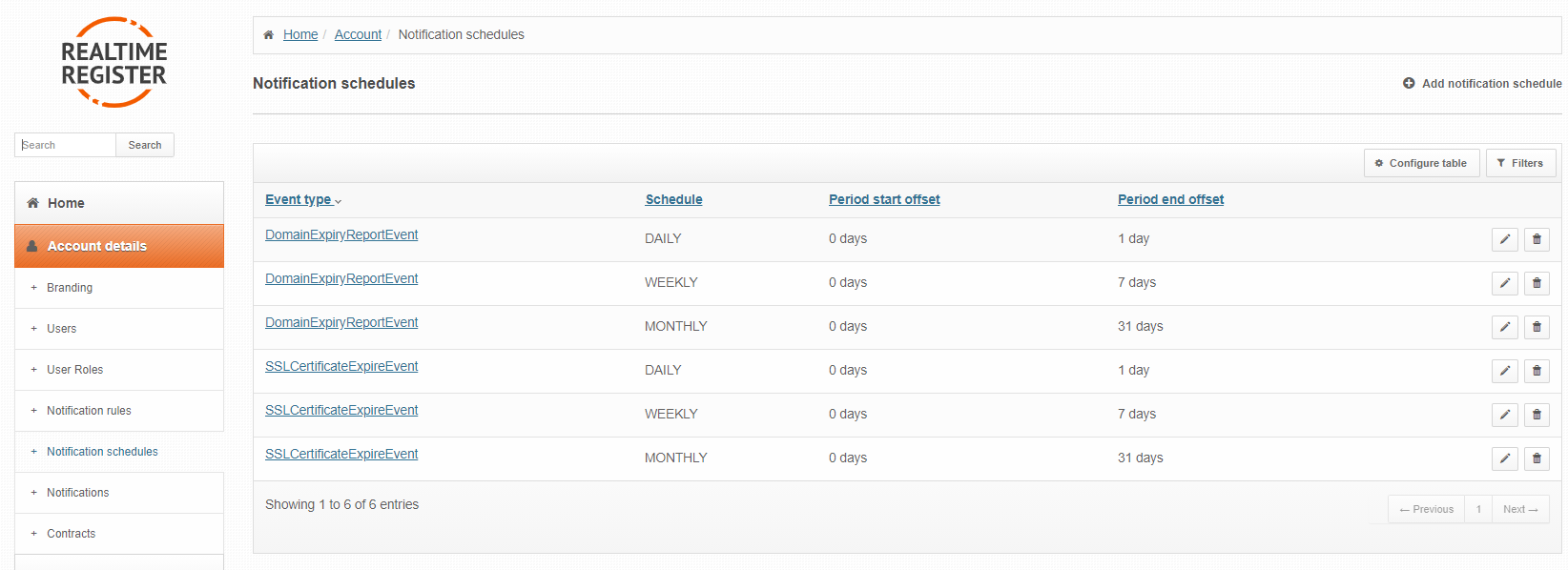
Task: Go to the Next page of results
Action: pyautogui.click(x=1519, y=509)
